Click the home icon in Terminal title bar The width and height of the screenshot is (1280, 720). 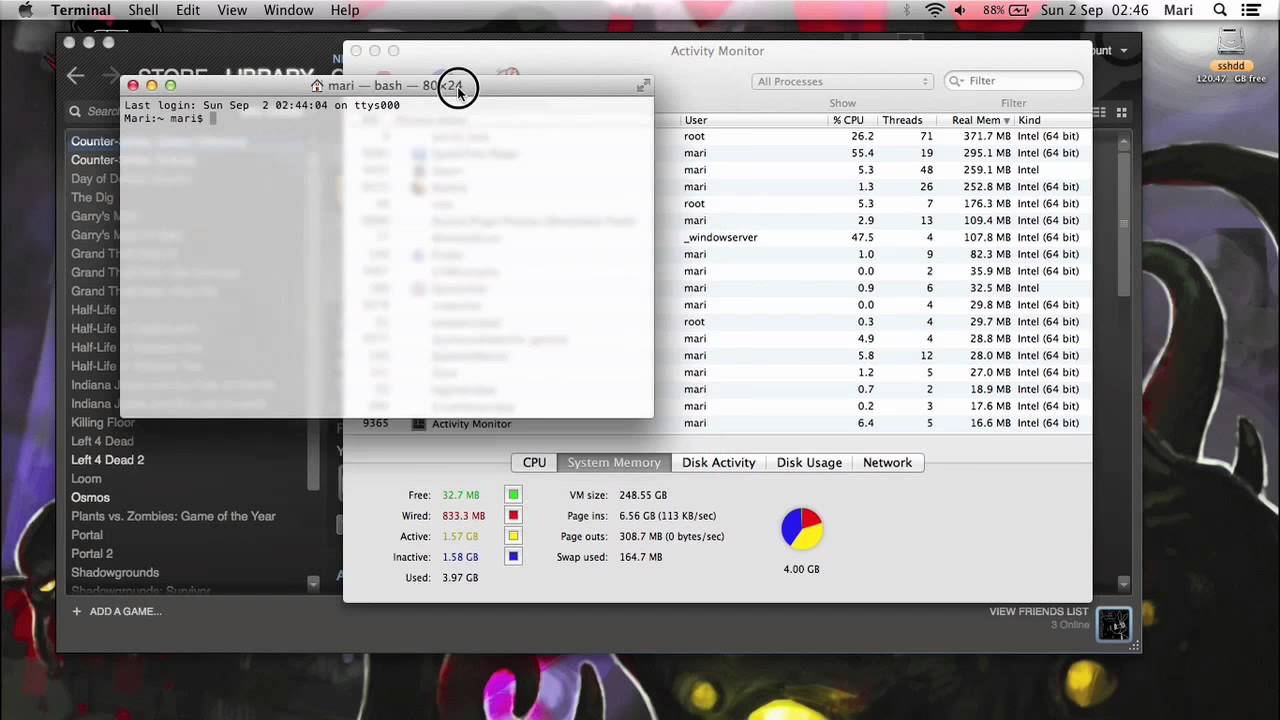pyautogui.click(x=317, y=86)
